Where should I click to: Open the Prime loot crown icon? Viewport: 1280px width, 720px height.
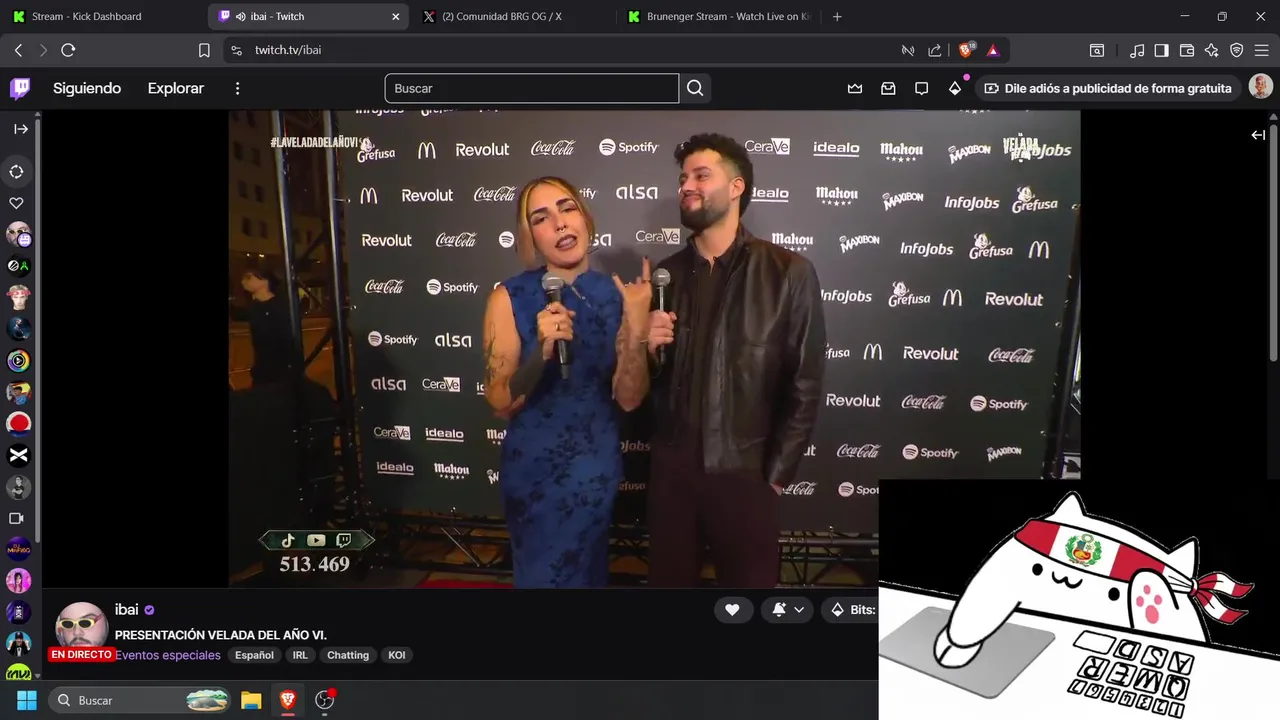(x=855, y=88)
